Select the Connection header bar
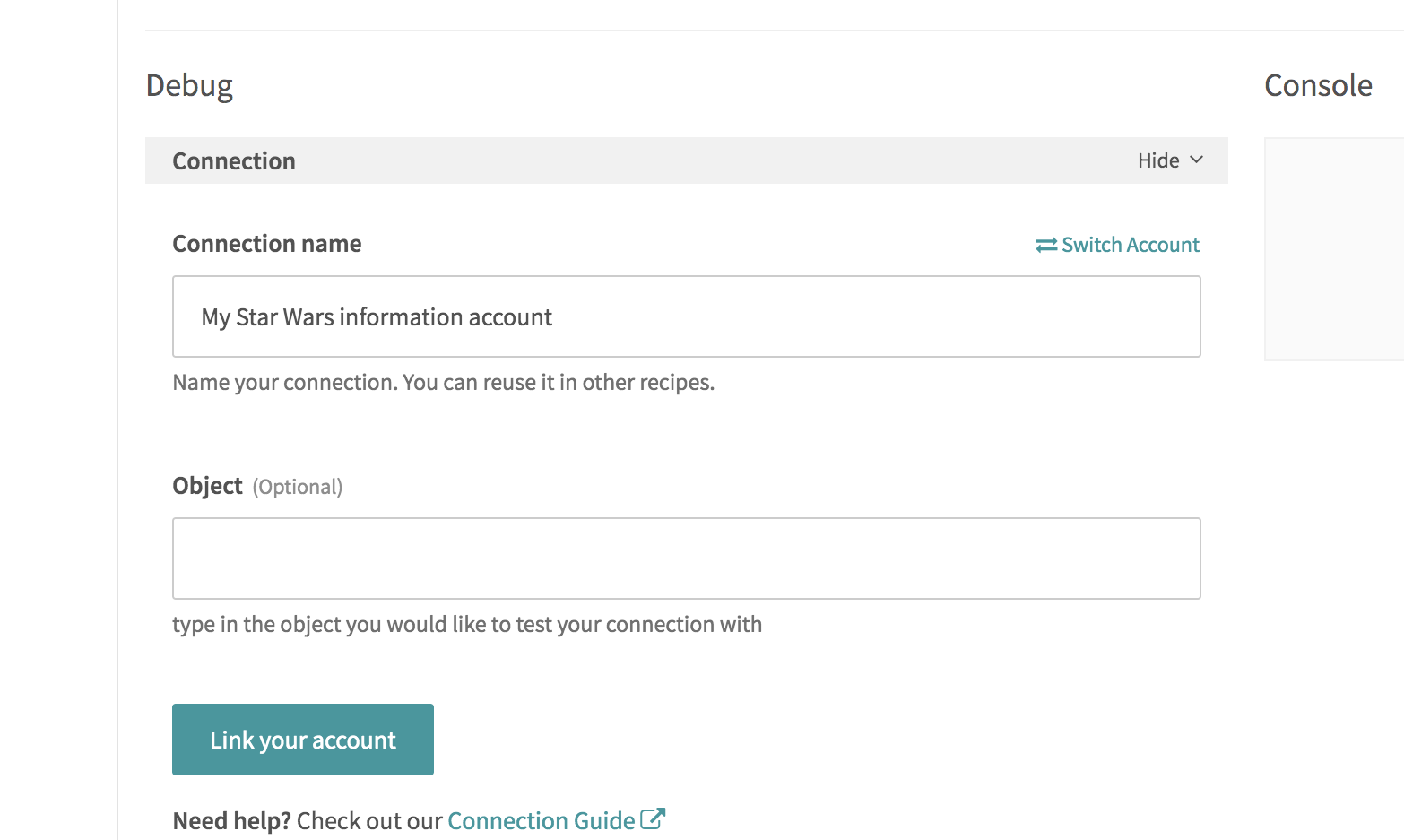 (x=686, y=160)
